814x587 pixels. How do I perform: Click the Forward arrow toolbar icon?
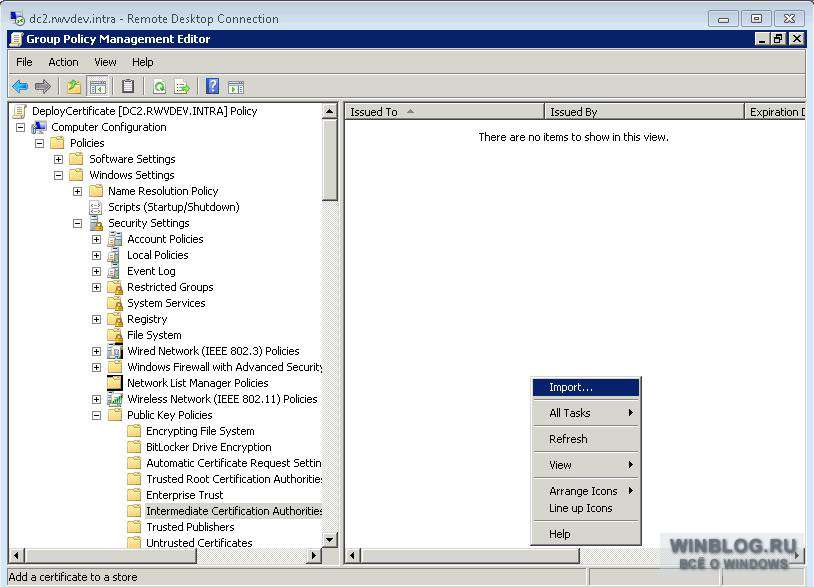click(43, 86)
